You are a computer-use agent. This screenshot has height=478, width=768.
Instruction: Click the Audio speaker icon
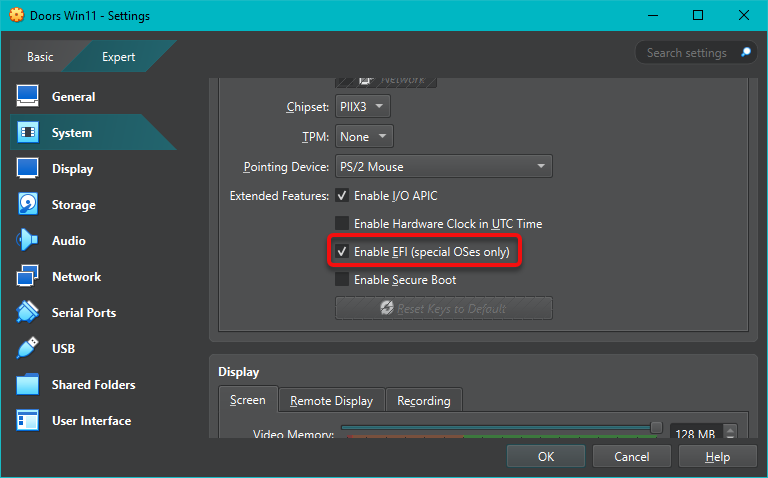28,241
